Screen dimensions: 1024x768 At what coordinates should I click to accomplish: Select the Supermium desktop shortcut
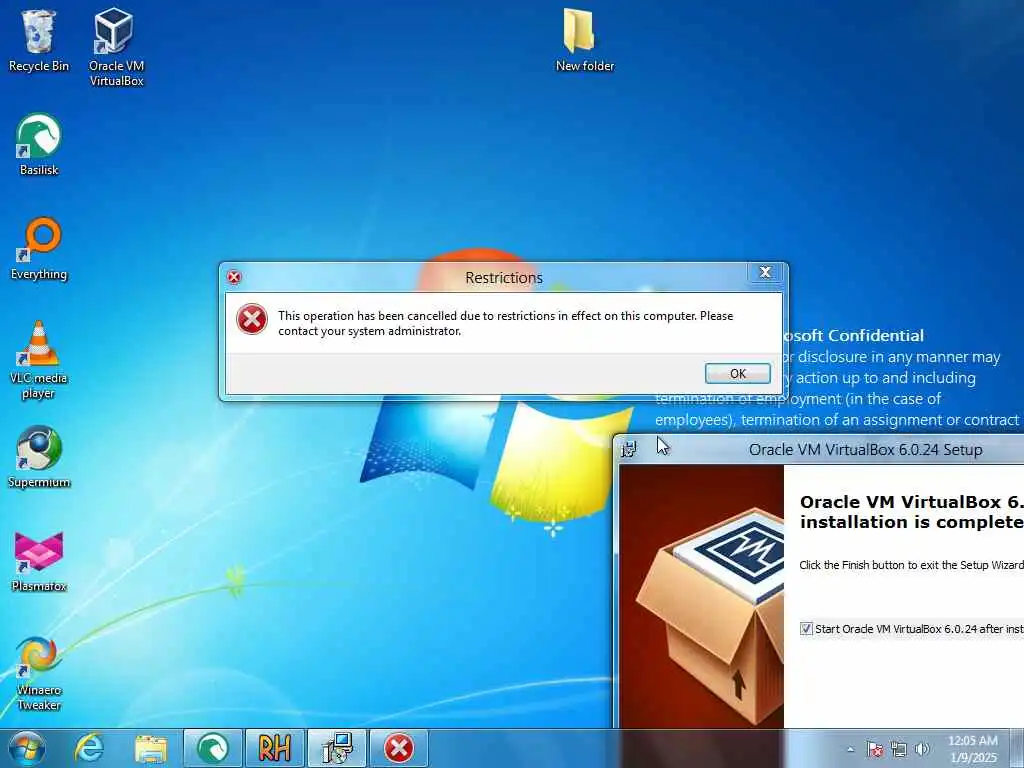point(39,457)
